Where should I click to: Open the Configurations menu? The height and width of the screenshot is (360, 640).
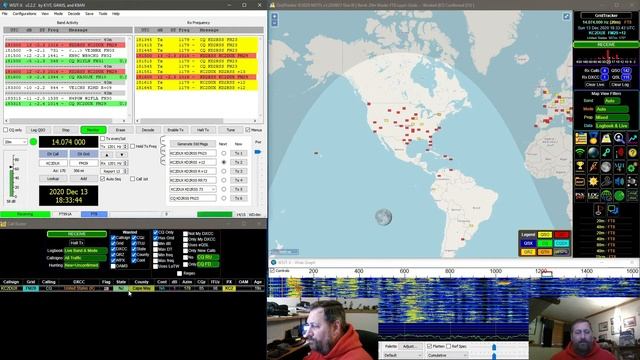[24, 13]
